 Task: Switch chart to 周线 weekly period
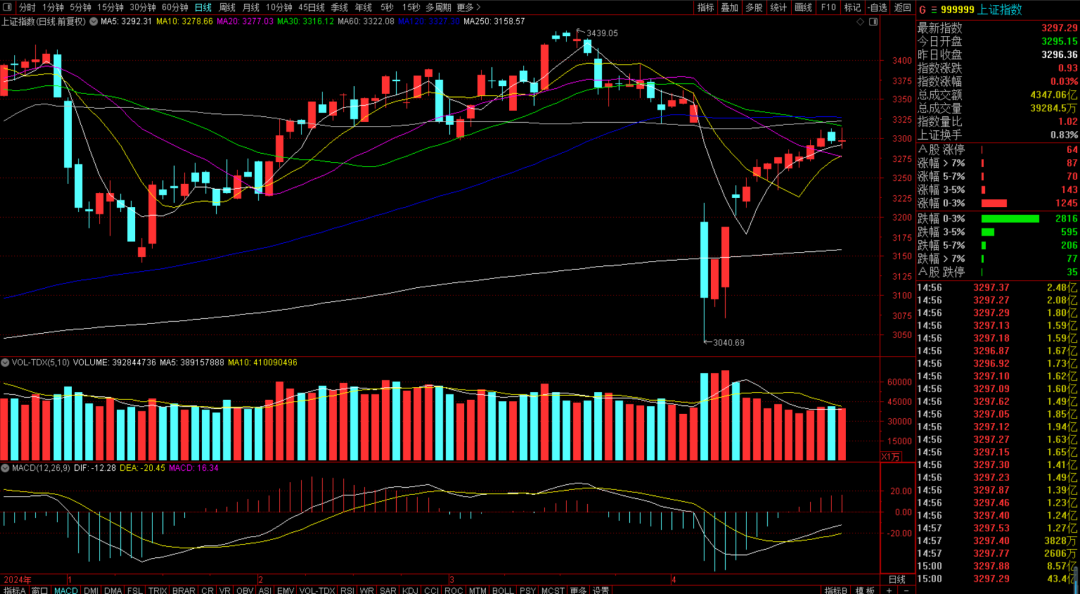[x=226, y=7]
